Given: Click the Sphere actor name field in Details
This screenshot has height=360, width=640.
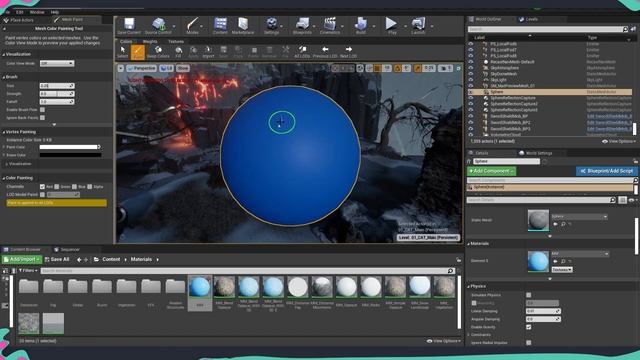Looking at the screenshot, I should (x=506, y=161).
